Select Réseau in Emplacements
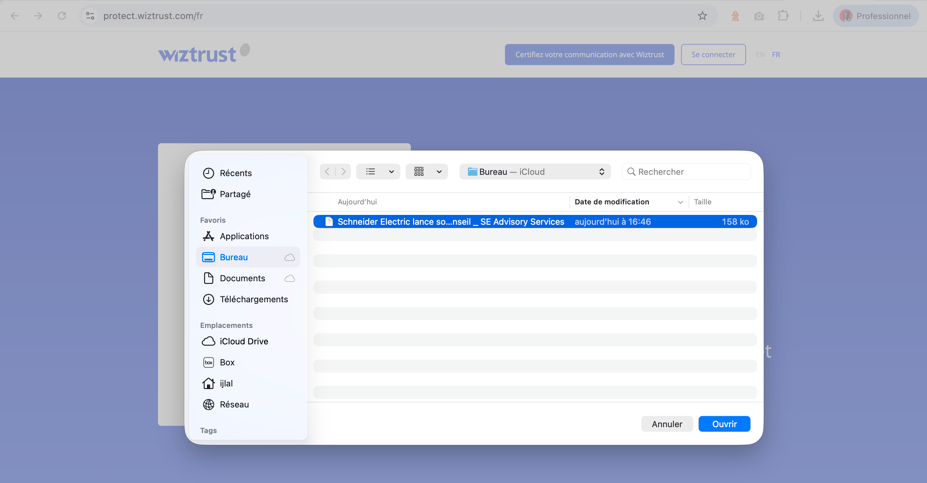The height and width of the screenshot is (483, 927). click(226, 404)
